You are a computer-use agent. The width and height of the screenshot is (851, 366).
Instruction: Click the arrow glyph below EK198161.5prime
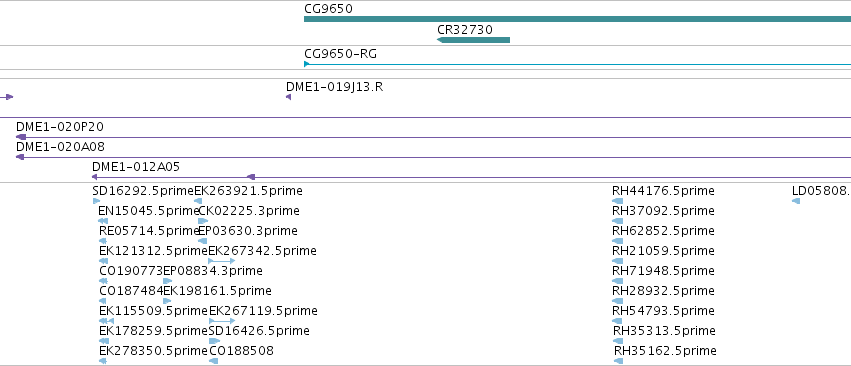tap(167, 301)
